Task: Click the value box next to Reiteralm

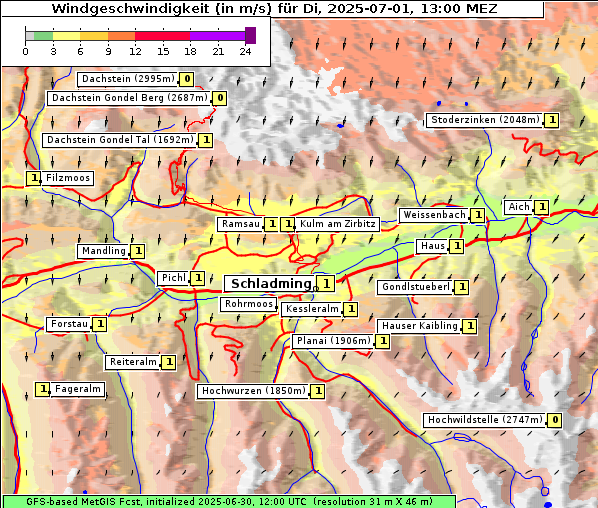Action: pyautogui.click(x=169, y=362)
